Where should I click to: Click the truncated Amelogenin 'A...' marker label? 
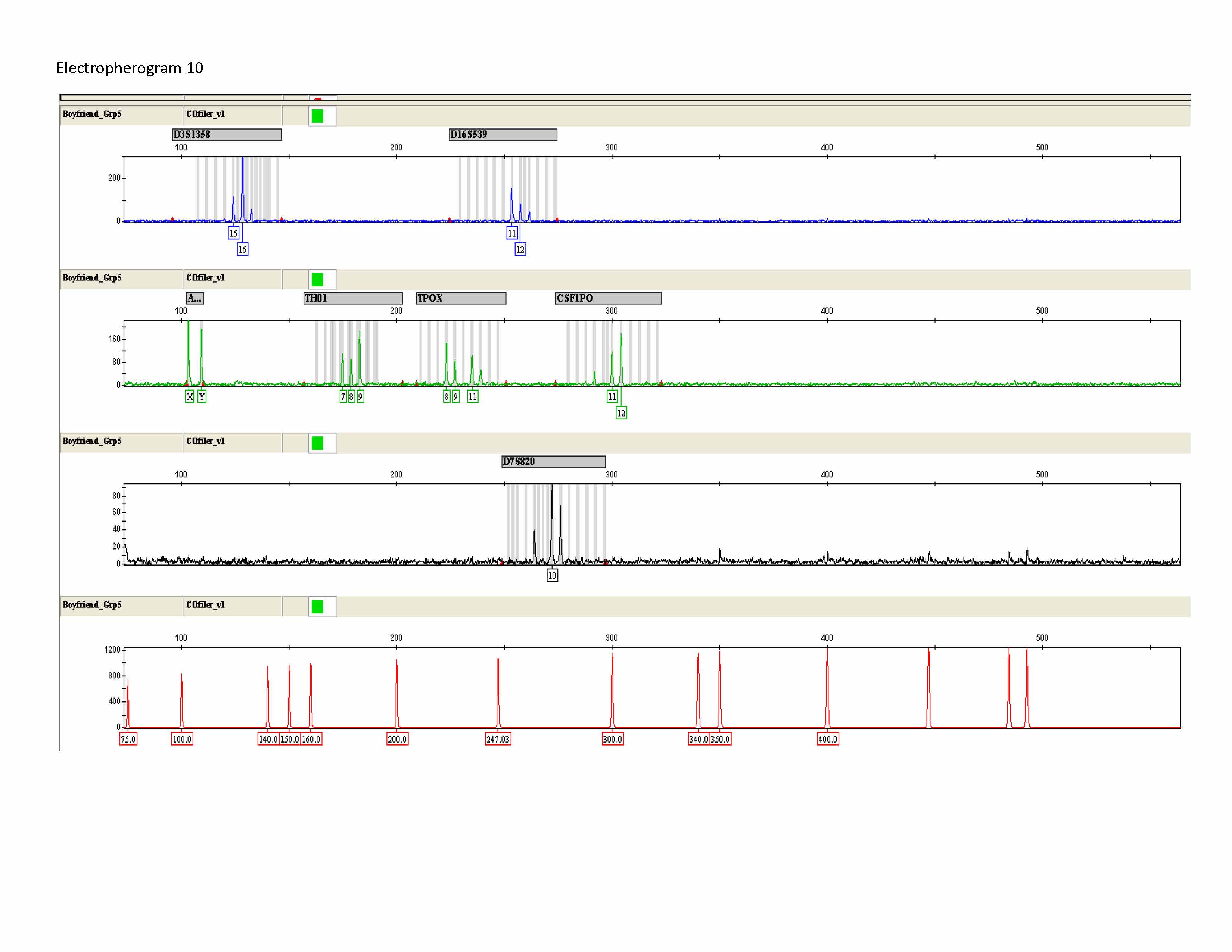(x=195, y=298)
